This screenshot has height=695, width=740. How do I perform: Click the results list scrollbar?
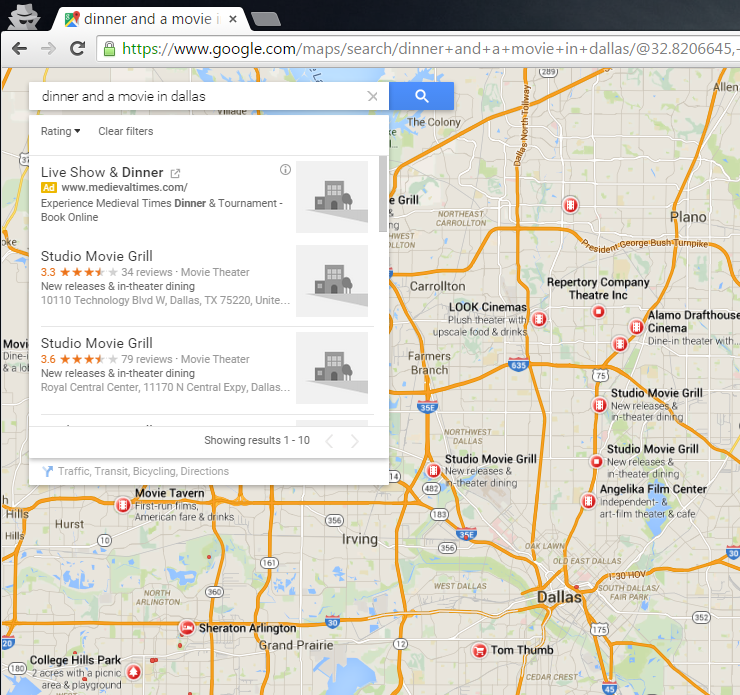pyautogui.click(x=383, y=195)
